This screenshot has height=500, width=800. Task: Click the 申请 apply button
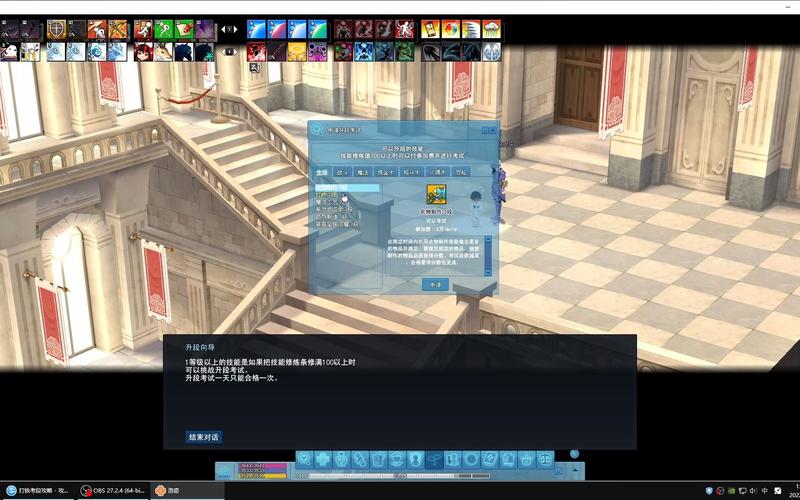tap(435, 285)
